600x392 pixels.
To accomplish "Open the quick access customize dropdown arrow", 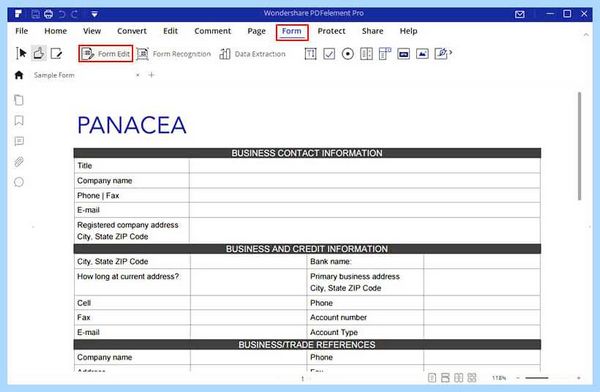I will [x=95, y=15].
